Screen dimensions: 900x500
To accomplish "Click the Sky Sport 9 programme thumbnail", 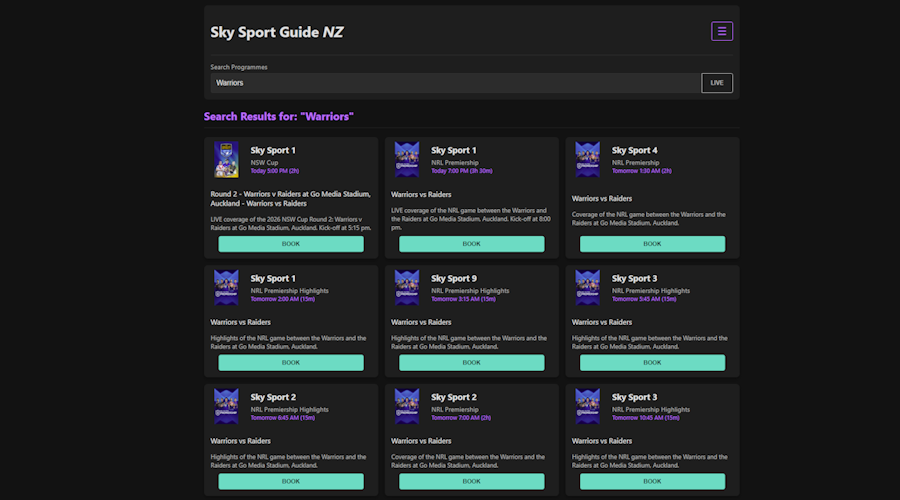I will pyautogui.click(x=407, y=288).
